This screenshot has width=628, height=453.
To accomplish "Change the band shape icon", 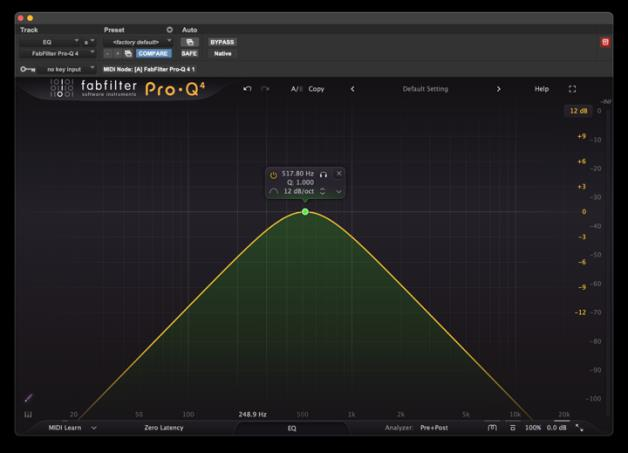I will tap(274, 191).
